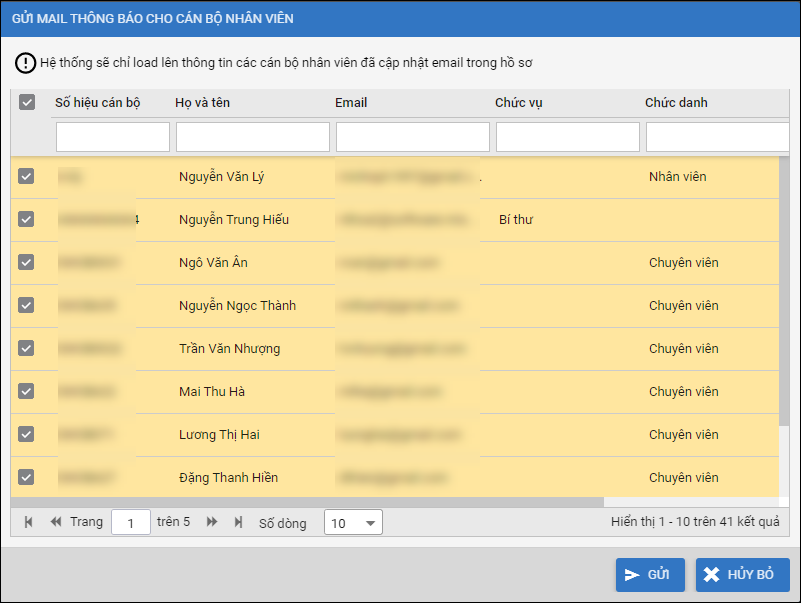The height and width of the screenshot is (603, 801).
Task: Click the Số hiệu cán bộ filter field
Action: tap(113, 137)
